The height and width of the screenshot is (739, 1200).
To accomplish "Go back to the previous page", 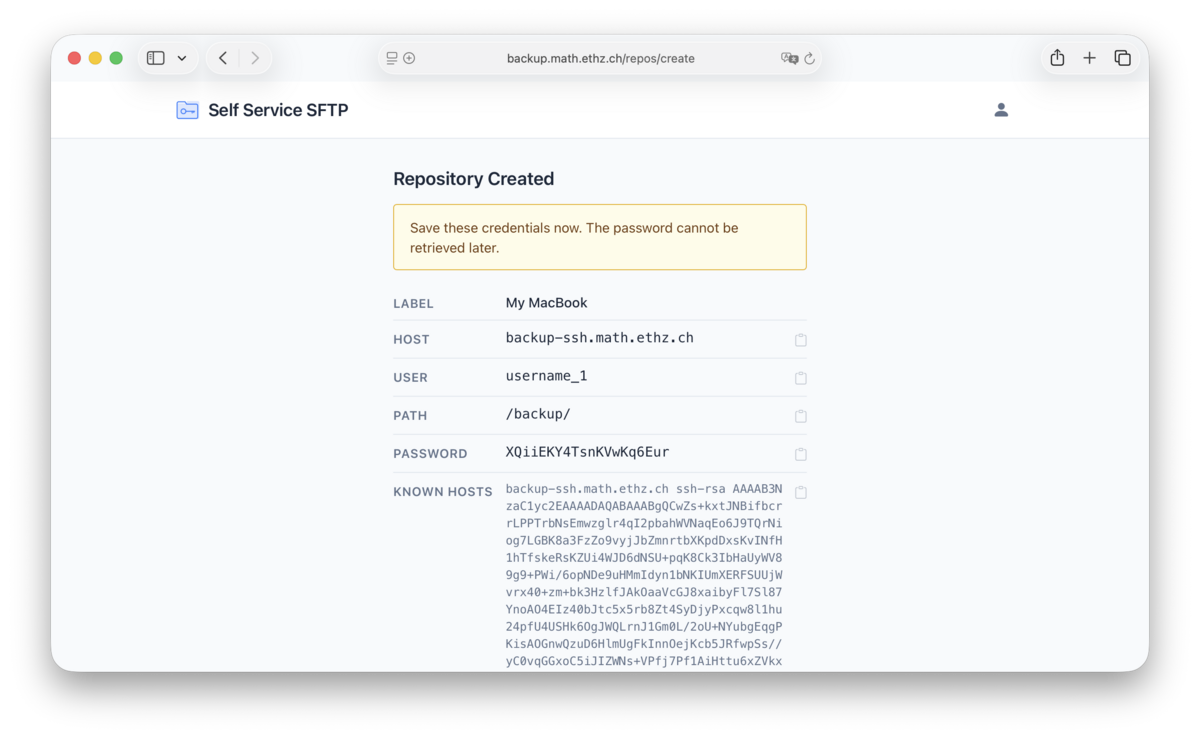I will (x=223, y=58).
